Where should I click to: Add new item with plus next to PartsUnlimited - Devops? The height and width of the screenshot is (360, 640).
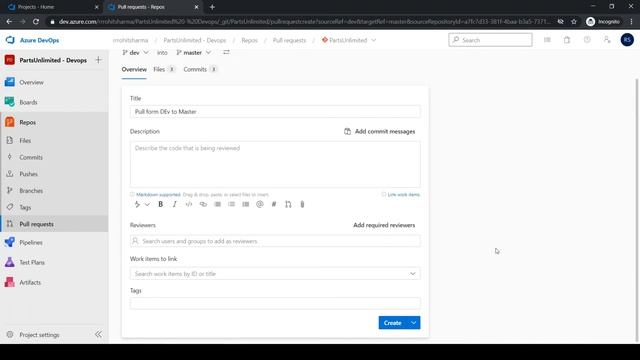pos(98,60)
